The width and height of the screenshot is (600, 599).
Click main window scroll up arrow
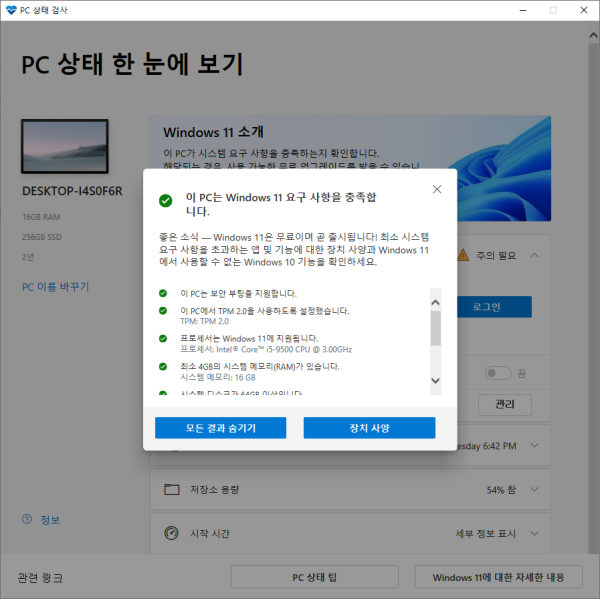point(593,35)
